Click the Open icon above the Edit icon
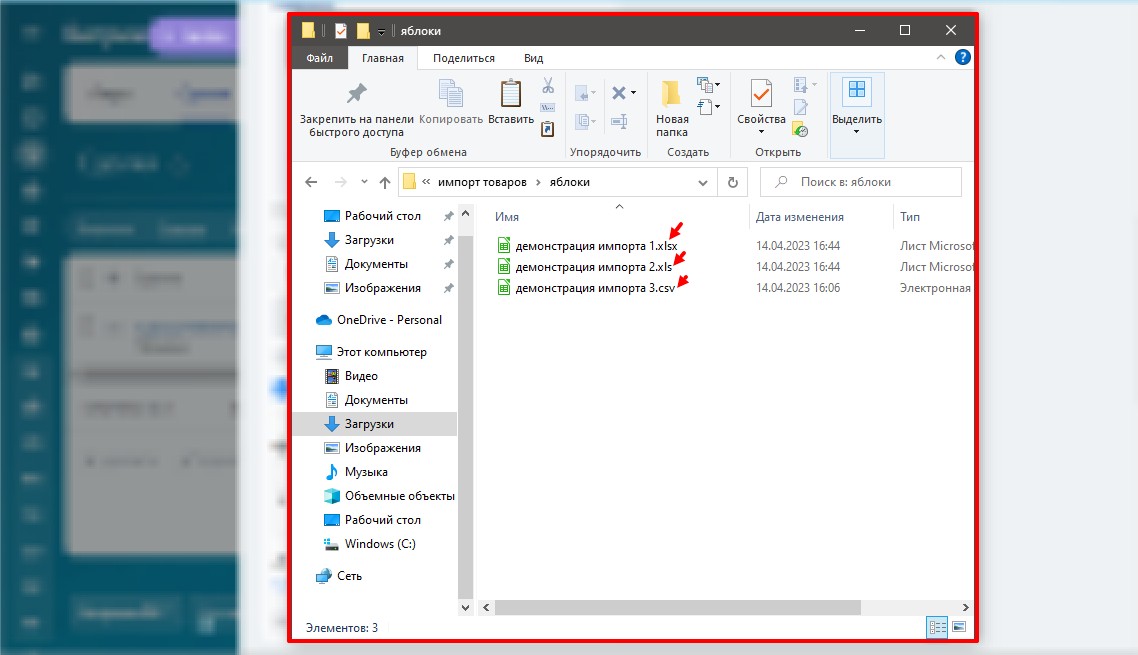 pyautogui.click(x=801, y=85)
